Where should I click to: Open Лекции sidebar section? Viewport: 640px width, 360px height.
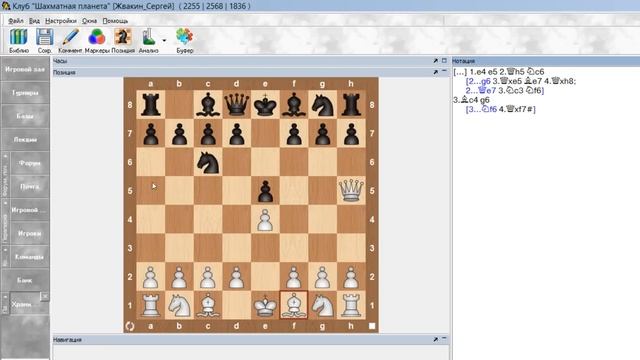pyautogui.click(x=25, y=140)
